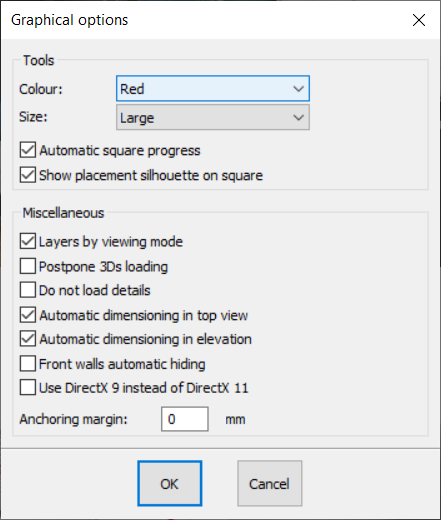Image resolution: width=441 pixels, height=520 pixels.
Task: Check the Do not load details box
Action: [28, 290]
